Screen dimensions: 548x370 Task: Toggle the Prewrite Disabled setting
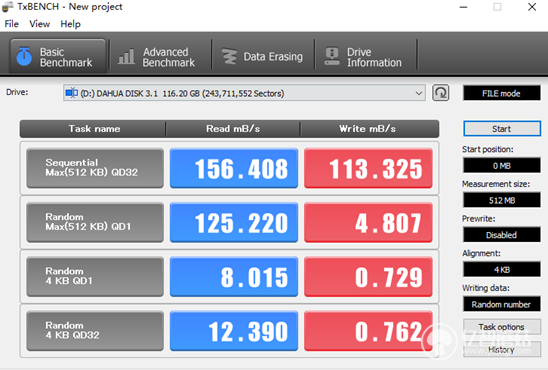pyautogui.click(x=502, y=235)
